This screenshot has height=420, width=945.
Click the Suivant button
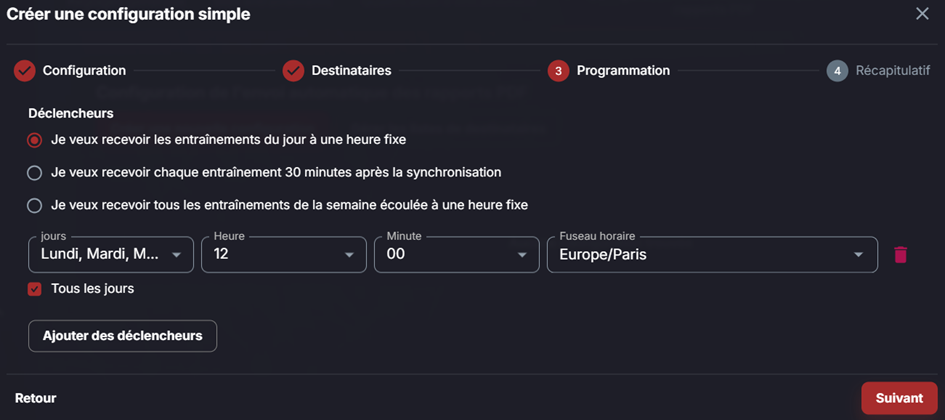pyautogui.click(x=899, y=398)
